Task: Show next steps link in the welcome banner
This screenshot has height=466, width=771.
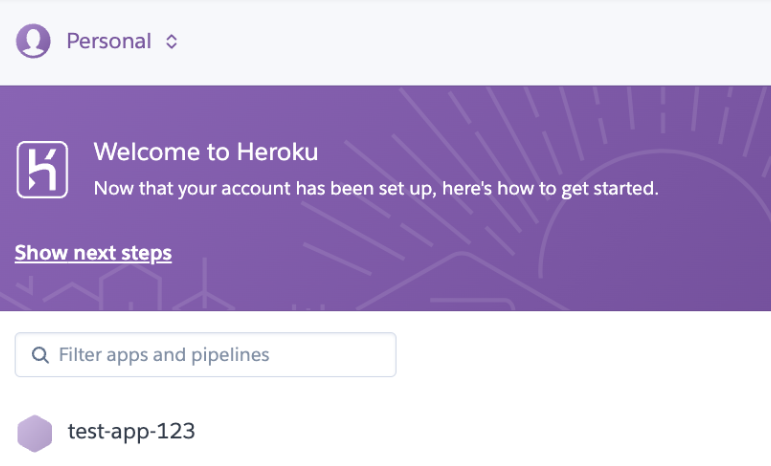Action: click(93, 253)
